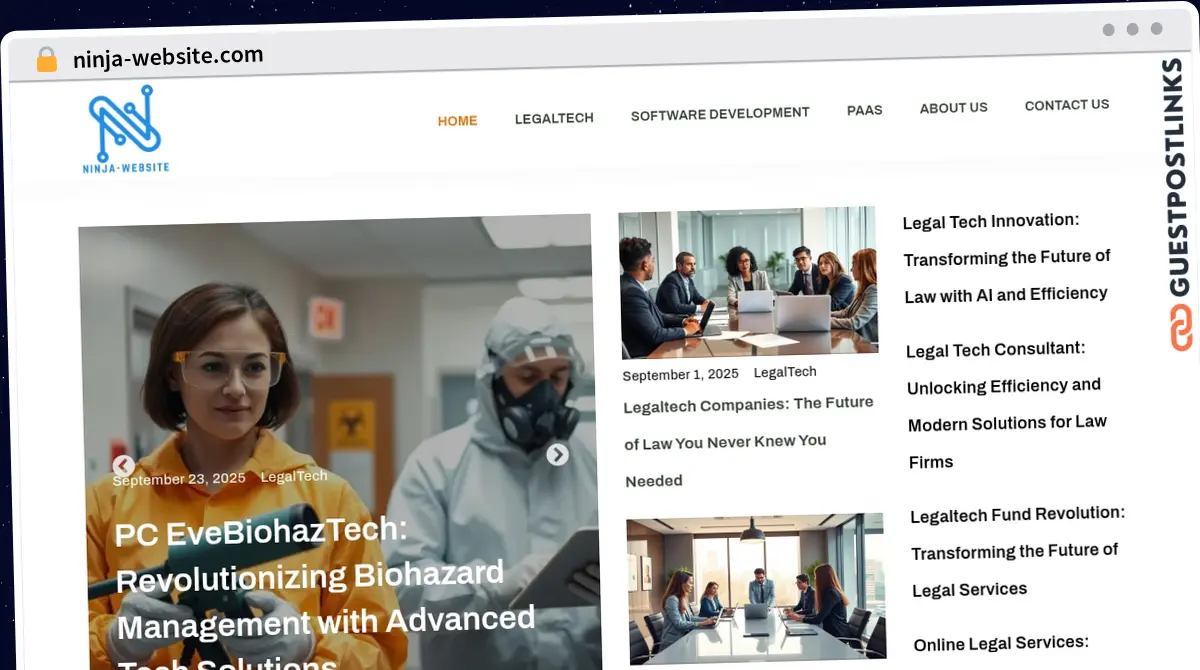Go to next slide arrow
The width and height of the screenshot is (1200, 670).
tap(557, 454)
